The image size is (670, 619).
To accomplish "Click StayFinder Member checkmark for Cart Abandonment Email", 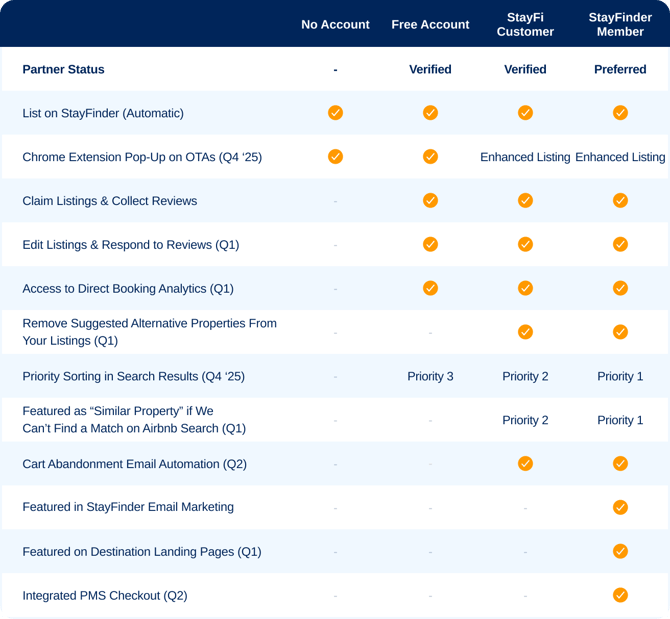I will pos(620,463).
